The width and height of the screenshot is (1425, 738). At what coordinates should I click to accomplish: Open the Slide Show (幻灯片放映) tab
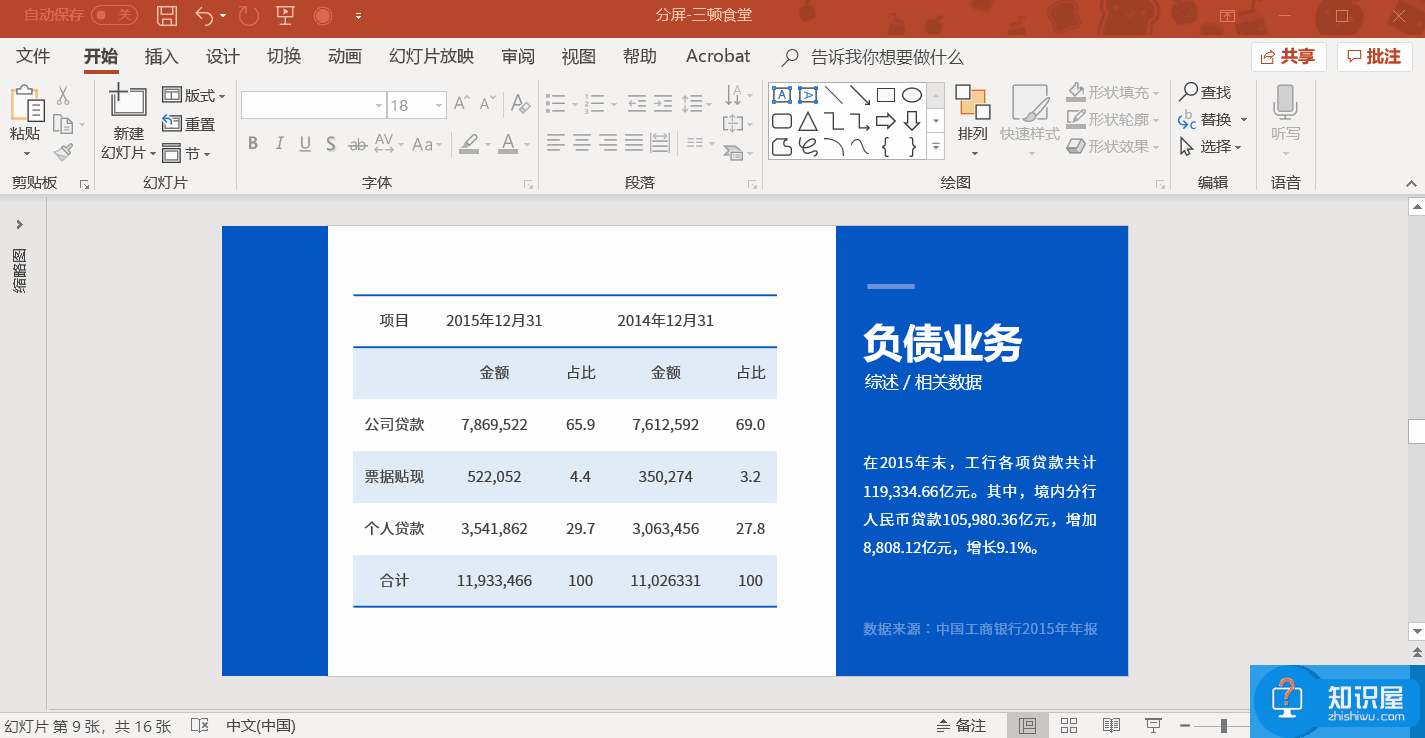point(431,56)
